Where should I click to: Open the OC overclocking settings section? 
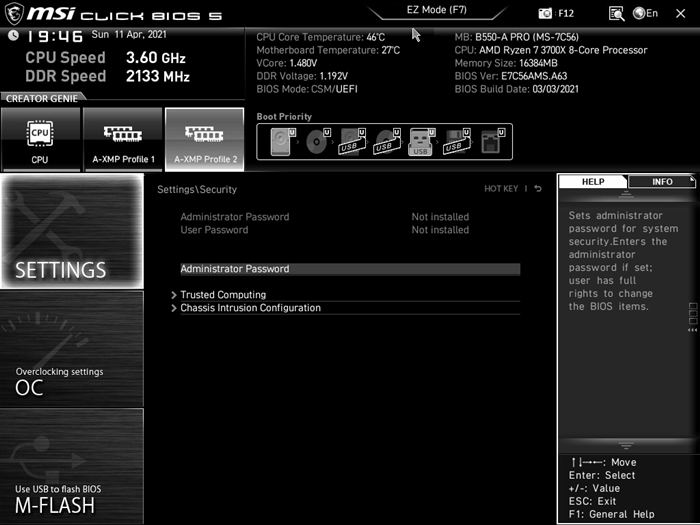click(72, 349)
